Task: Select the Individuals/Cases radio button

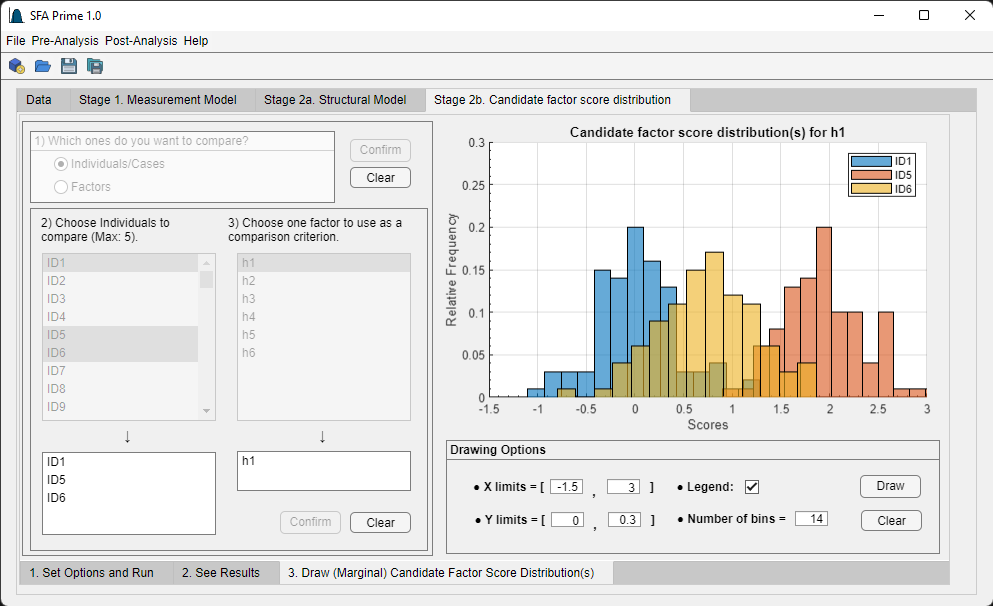Action: point(61,164)
